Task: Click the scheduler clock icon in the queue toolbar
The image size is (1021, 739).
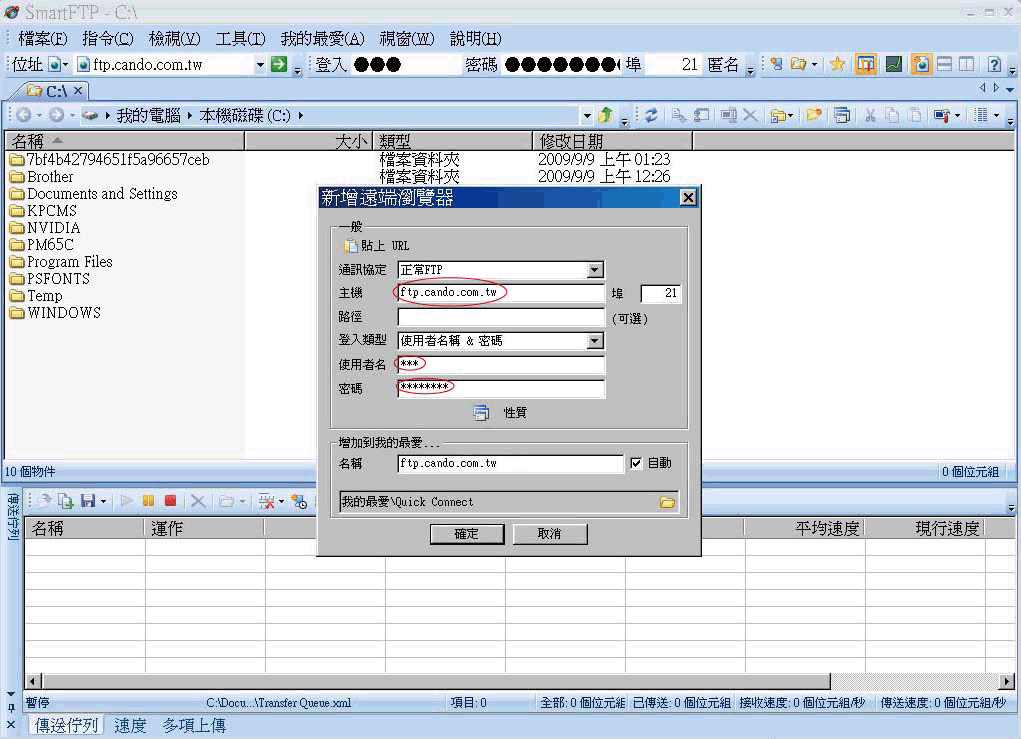Action: click(x=299, y=501)
